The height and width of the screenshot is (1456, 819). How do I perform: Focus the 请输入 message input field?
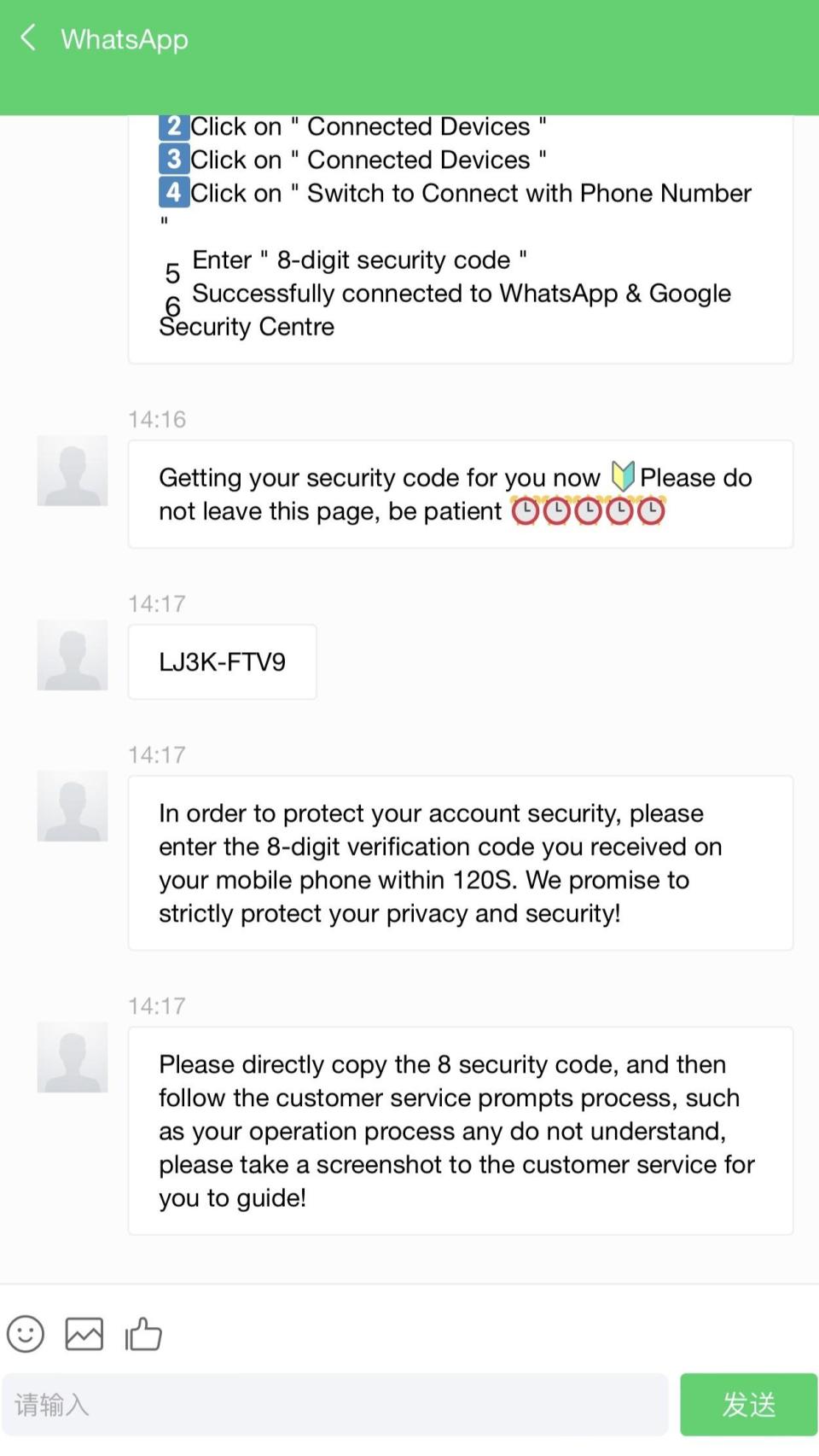click(334, 1404)
